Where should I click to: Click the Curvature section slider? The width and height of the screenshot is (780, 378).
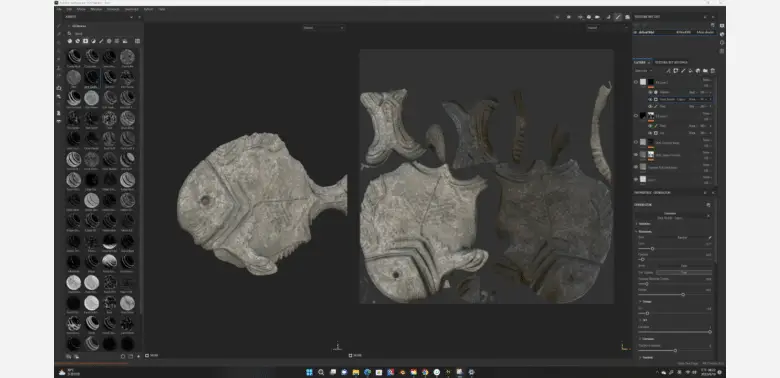click(x=675, y=351)
